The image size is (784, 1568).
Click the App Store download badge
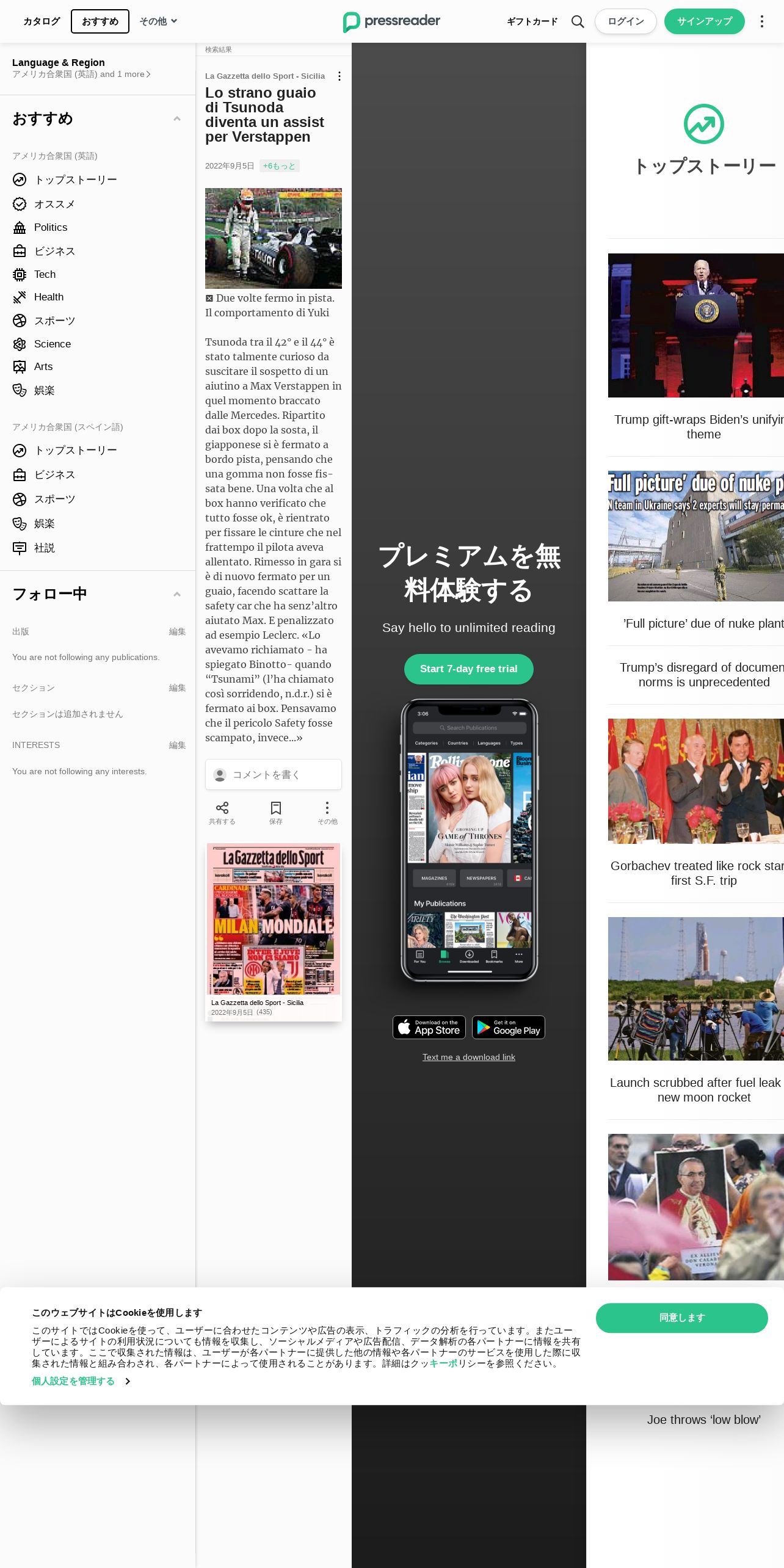(x=429, y=1027)
